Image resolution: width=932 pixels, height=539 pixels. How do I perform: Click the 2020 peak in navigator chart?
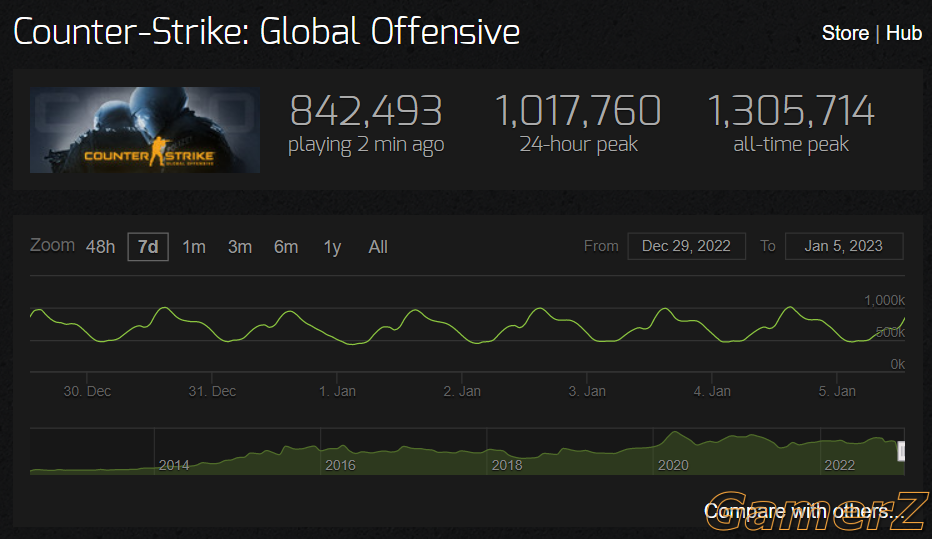[675, 434]
